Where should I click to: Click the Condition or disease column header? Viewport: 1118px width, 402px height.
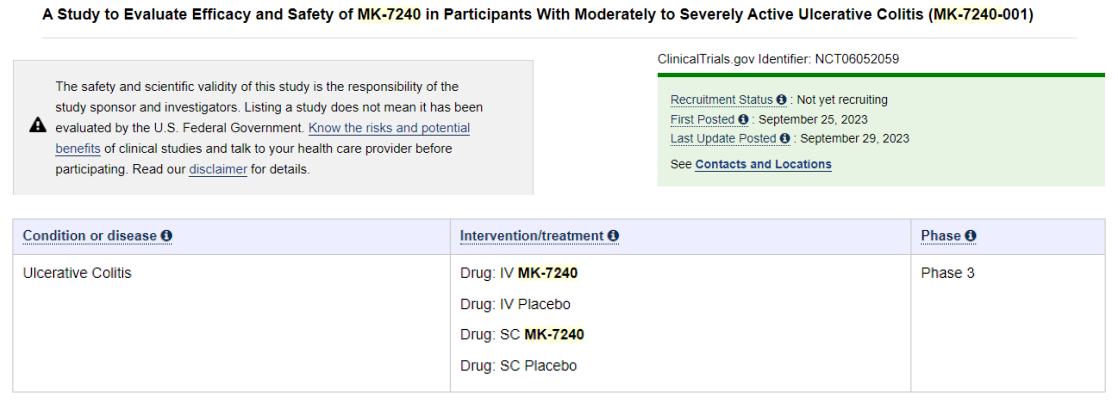click(x=90, y=236)
